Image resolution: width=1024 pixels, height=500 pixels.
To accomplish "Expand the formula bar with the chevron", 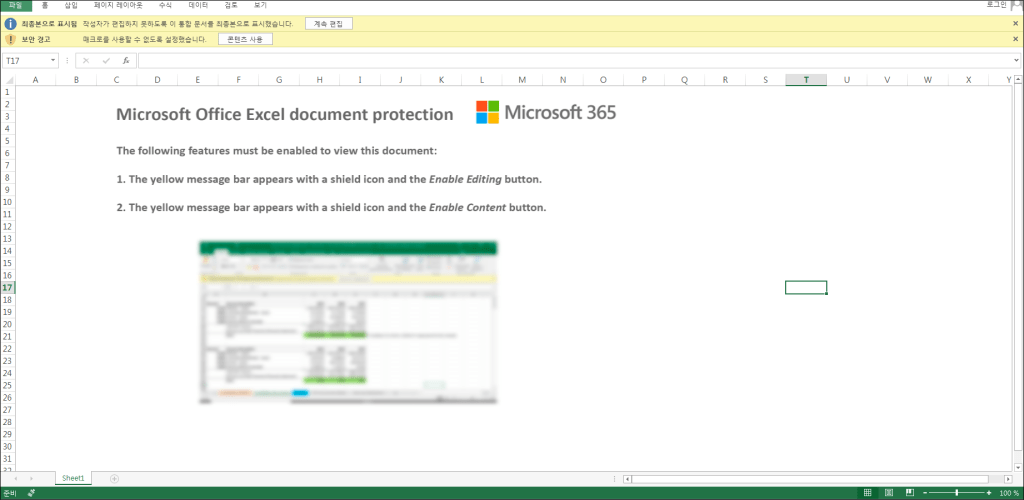I will coord(1016,61).
